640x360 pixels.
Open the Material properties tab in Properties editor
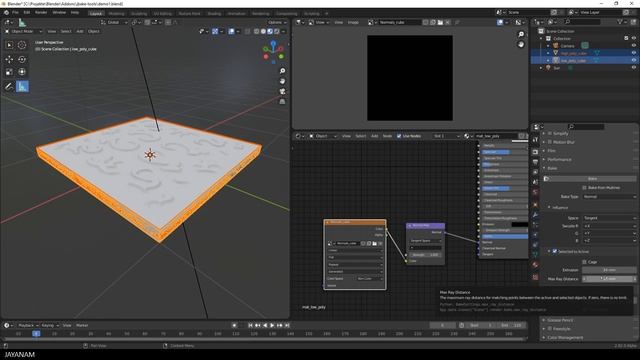[x=535, y=265]
